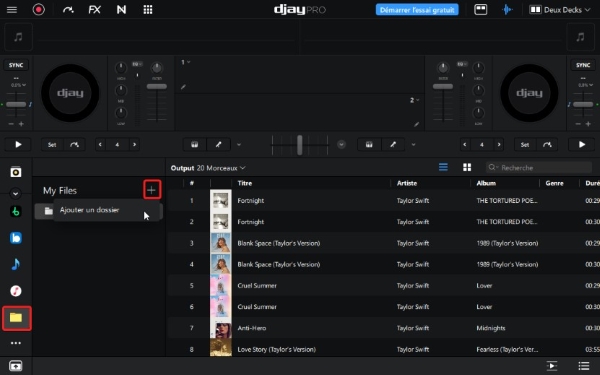Screen dimensions: 600x375
Task: Click the deck 1 pencil edit icon
Action: point(183,87)
